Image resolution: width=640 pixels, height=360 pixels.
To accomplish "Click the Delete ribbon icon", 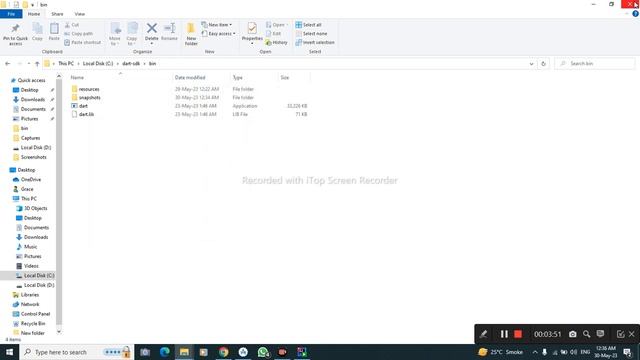I will 151,29.
